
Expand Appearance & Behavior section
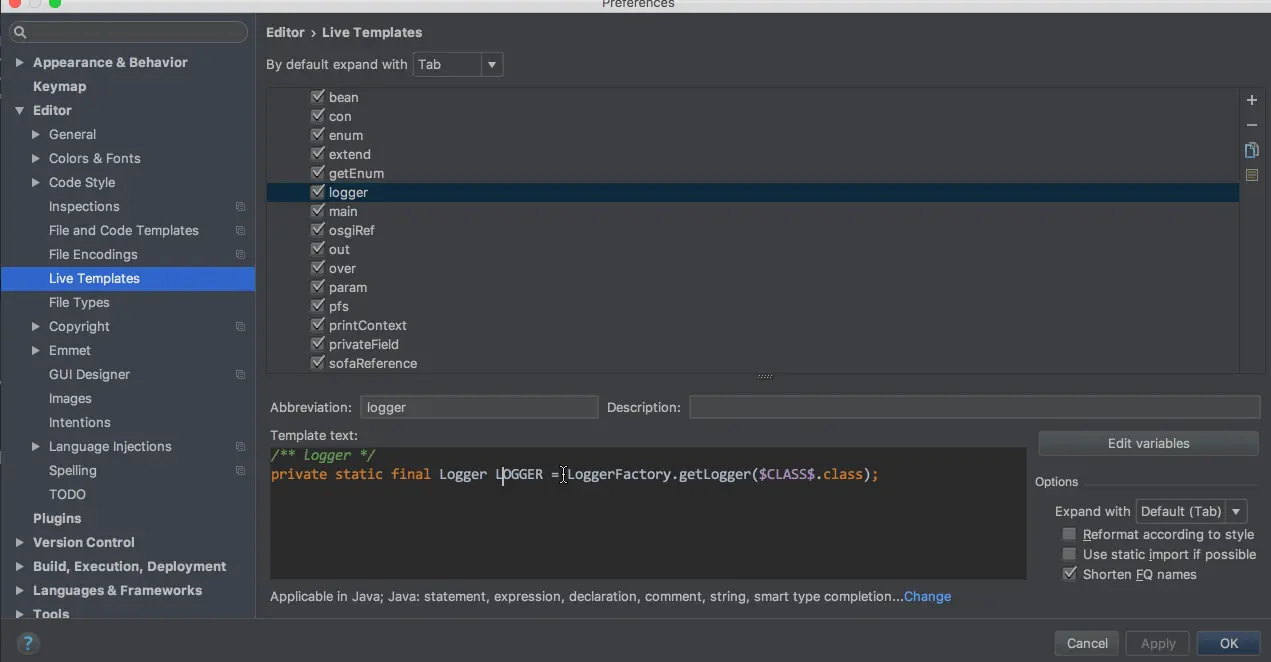[19, 62]
